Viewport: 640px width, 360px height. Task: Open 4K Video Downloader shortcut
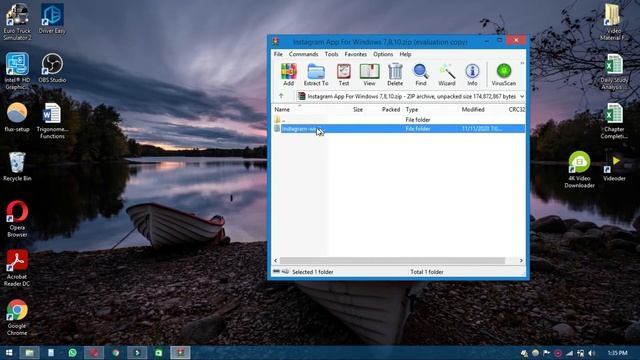pyautogui.click(x=579, y=170)
